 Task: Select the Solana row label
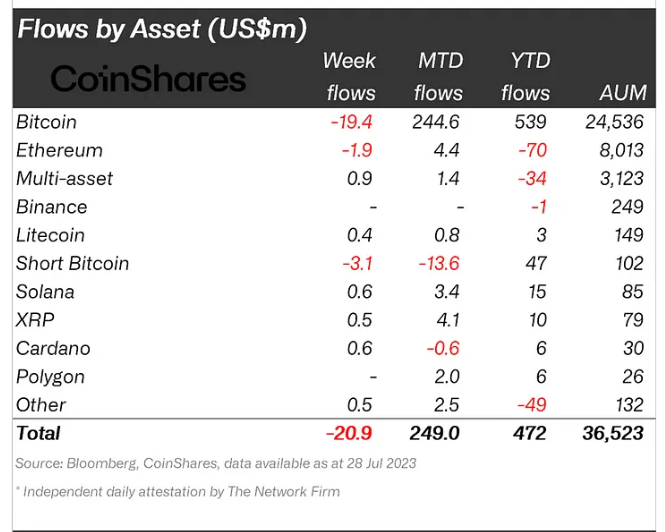[46, 292]
